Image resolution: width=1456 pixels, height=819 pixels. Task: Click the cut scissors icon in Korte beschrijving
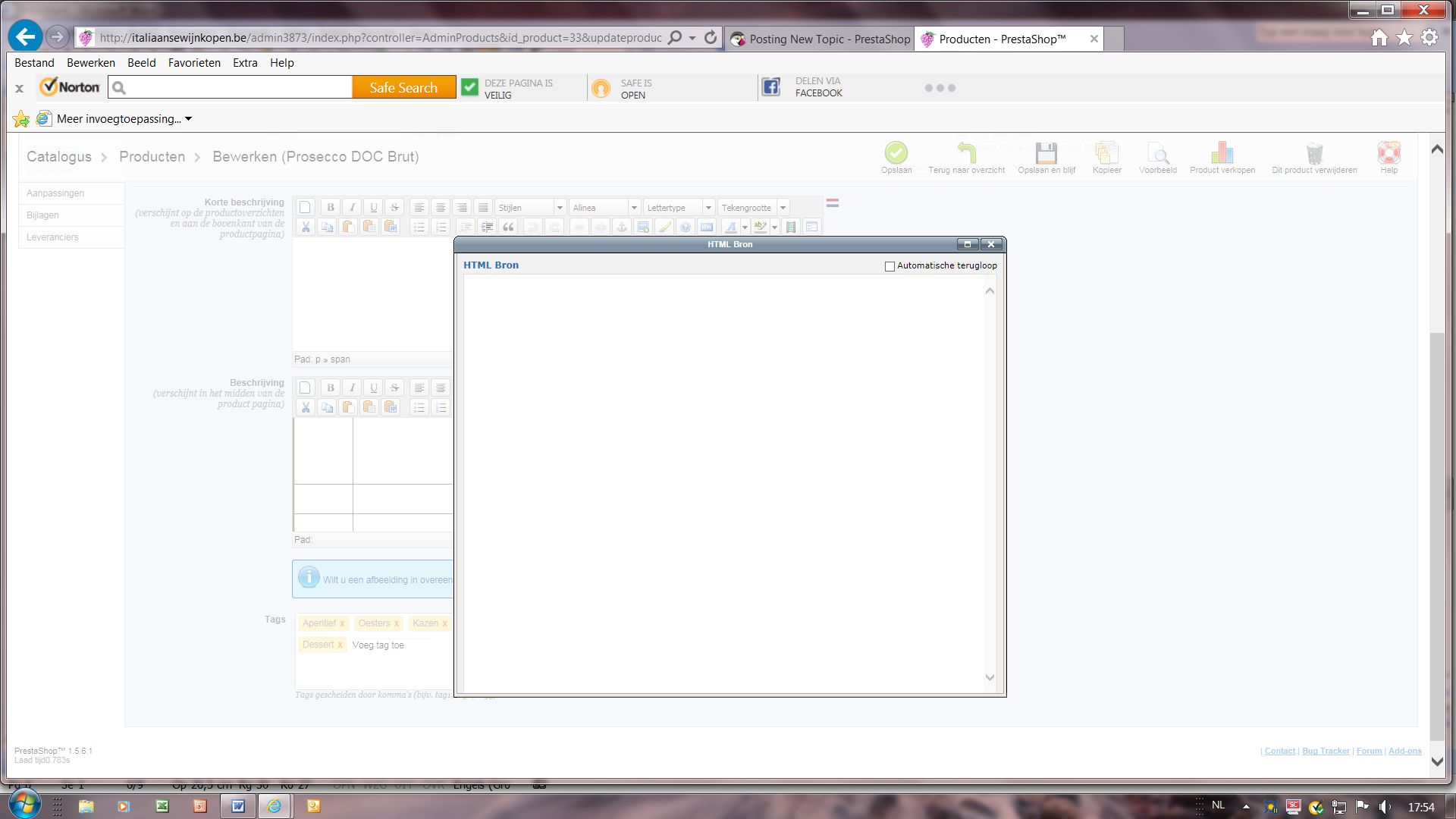pos(305,227)
